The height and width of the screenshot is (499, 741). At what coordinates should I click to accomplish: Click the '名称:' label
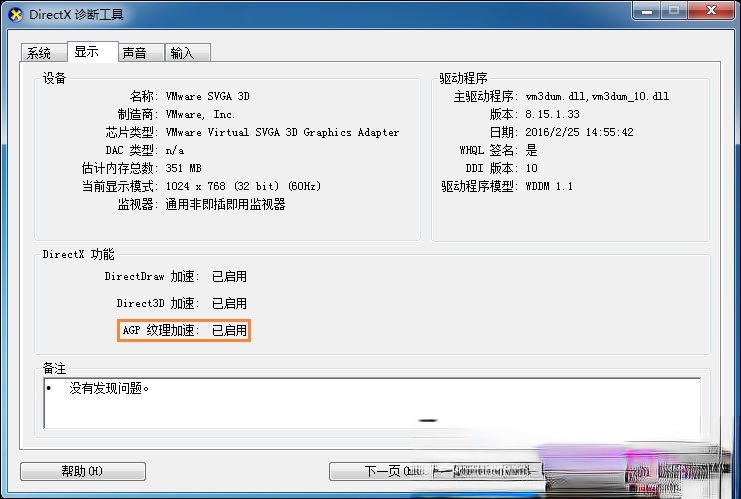pyautogui.click(x=144, y=96)
